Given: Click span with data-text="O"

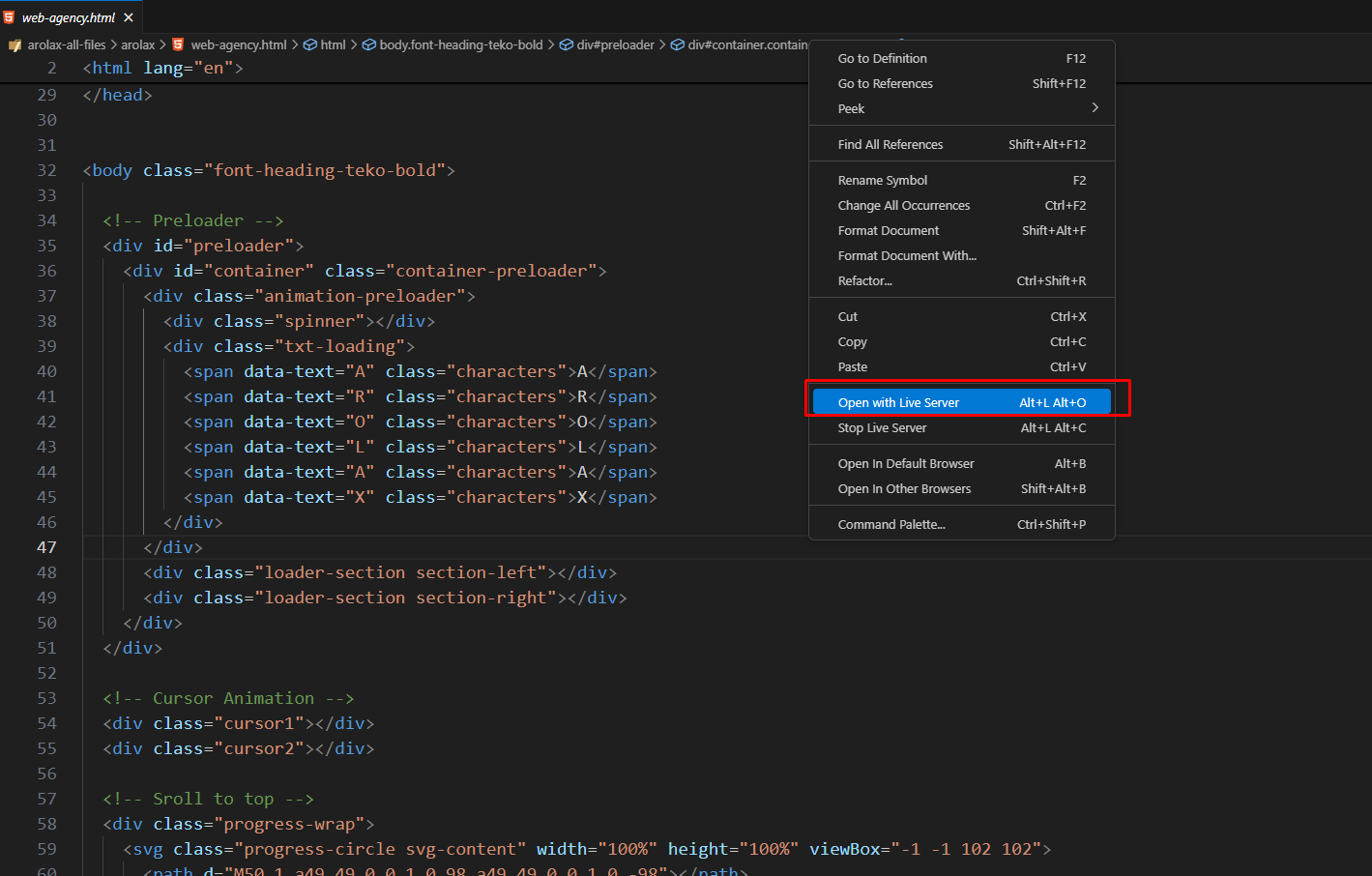Looking at the screenshot, I should (x=421, y=422).
